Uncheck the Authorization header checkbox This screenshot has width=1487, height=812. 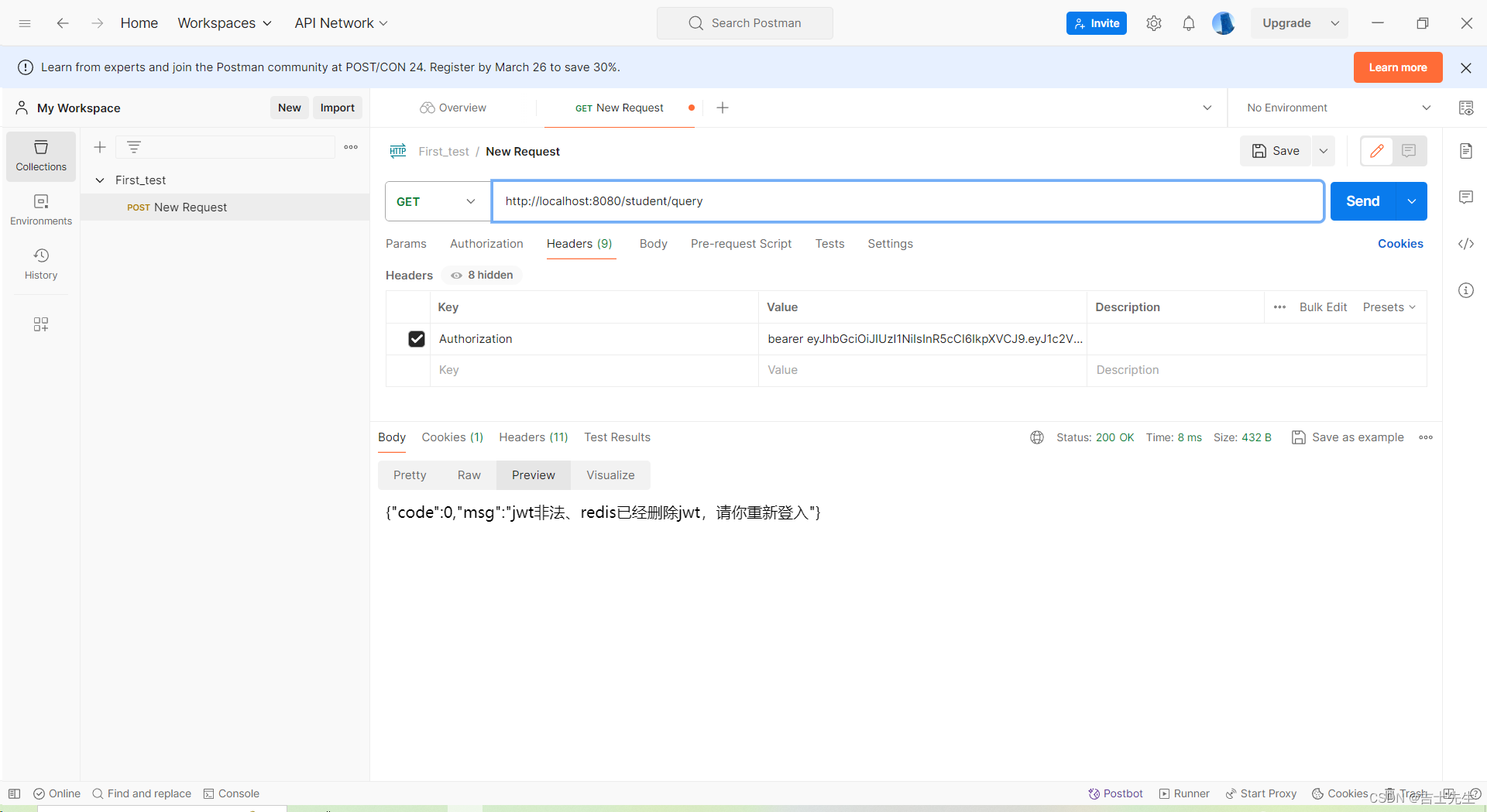coord(417,339)
